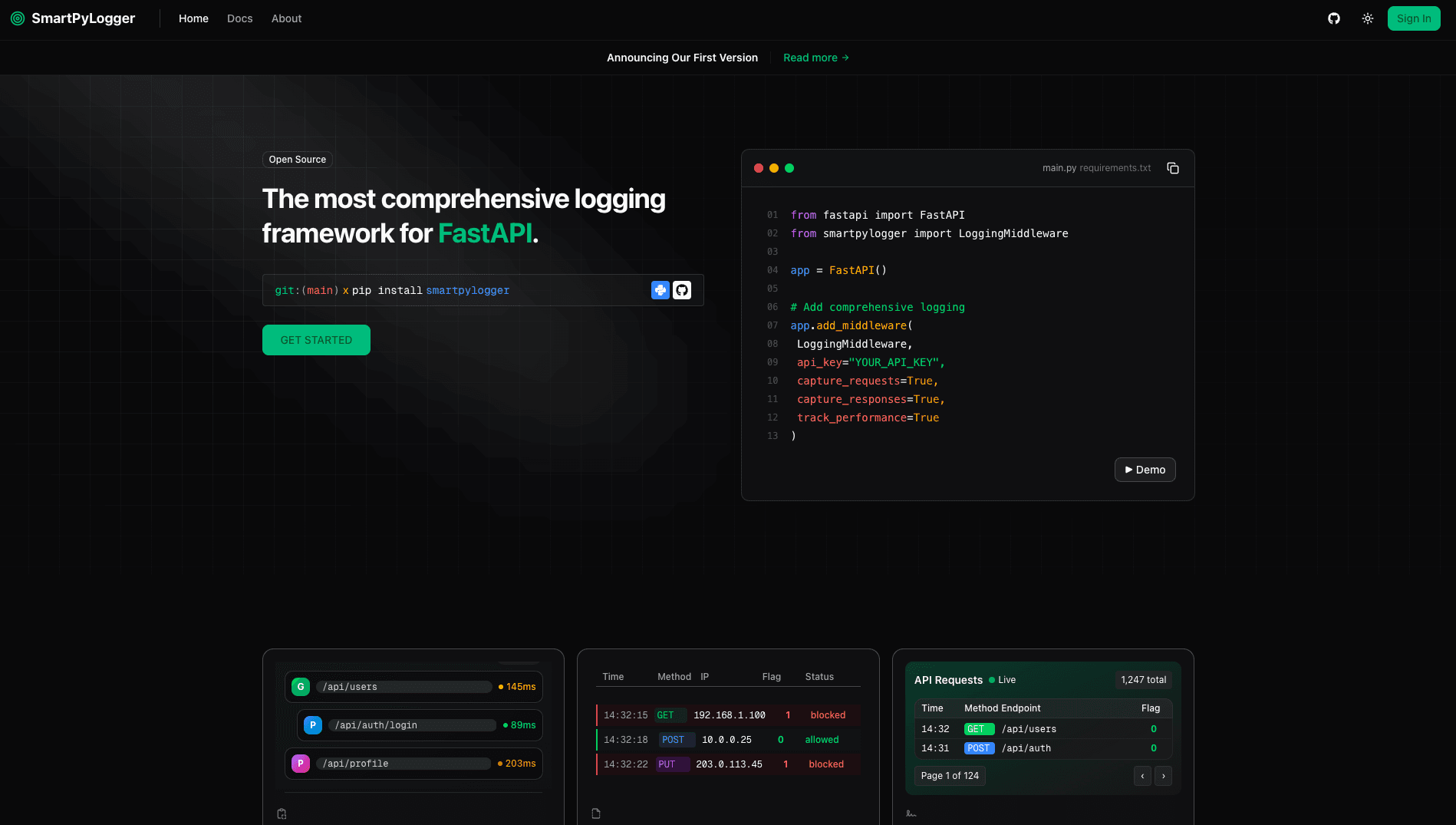Click the SmartPyLogger target logo icon

(x=18, y=18)
